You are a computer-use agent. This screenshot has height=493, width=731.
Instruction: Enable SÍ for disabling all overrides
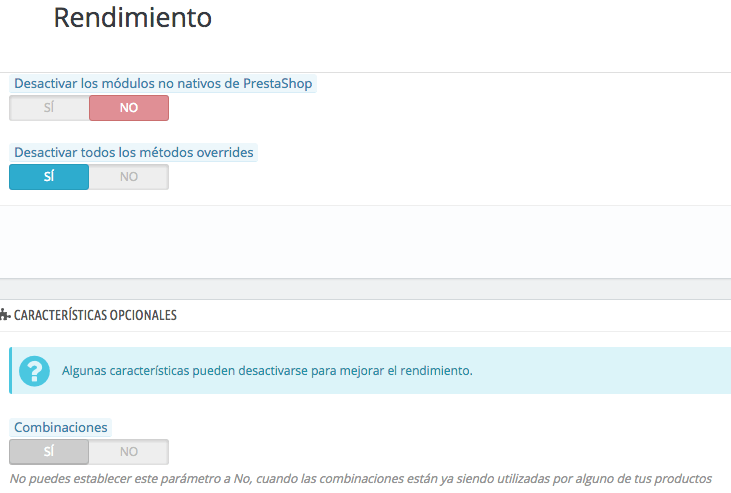tap(49, 177)
